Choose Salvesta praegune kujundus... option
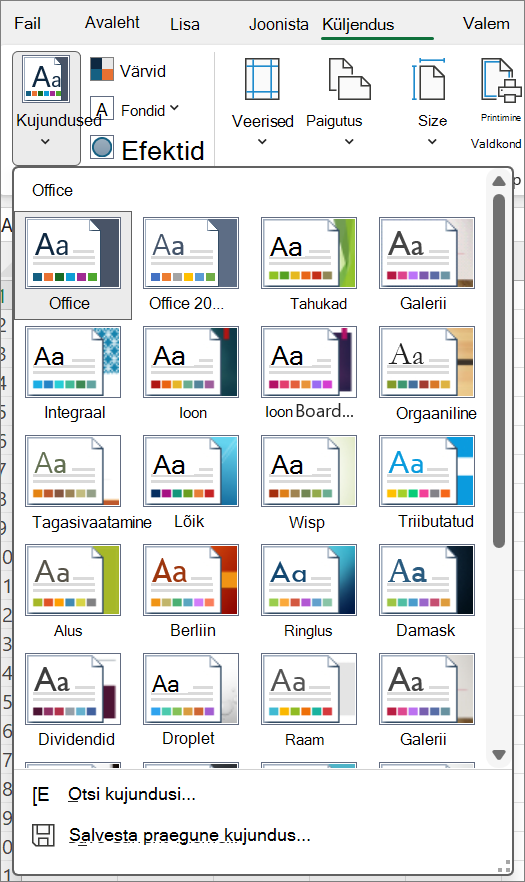Screen dimensions: 525x882 [190, 835]
